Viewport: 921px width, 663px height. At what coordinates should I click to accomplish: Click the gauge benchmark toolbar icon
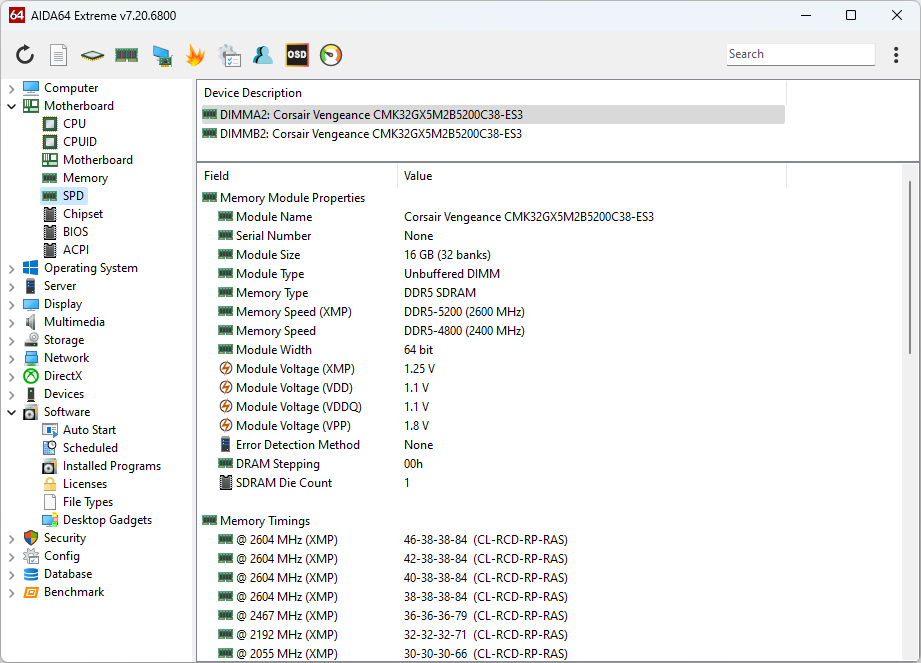coord(331,55)
